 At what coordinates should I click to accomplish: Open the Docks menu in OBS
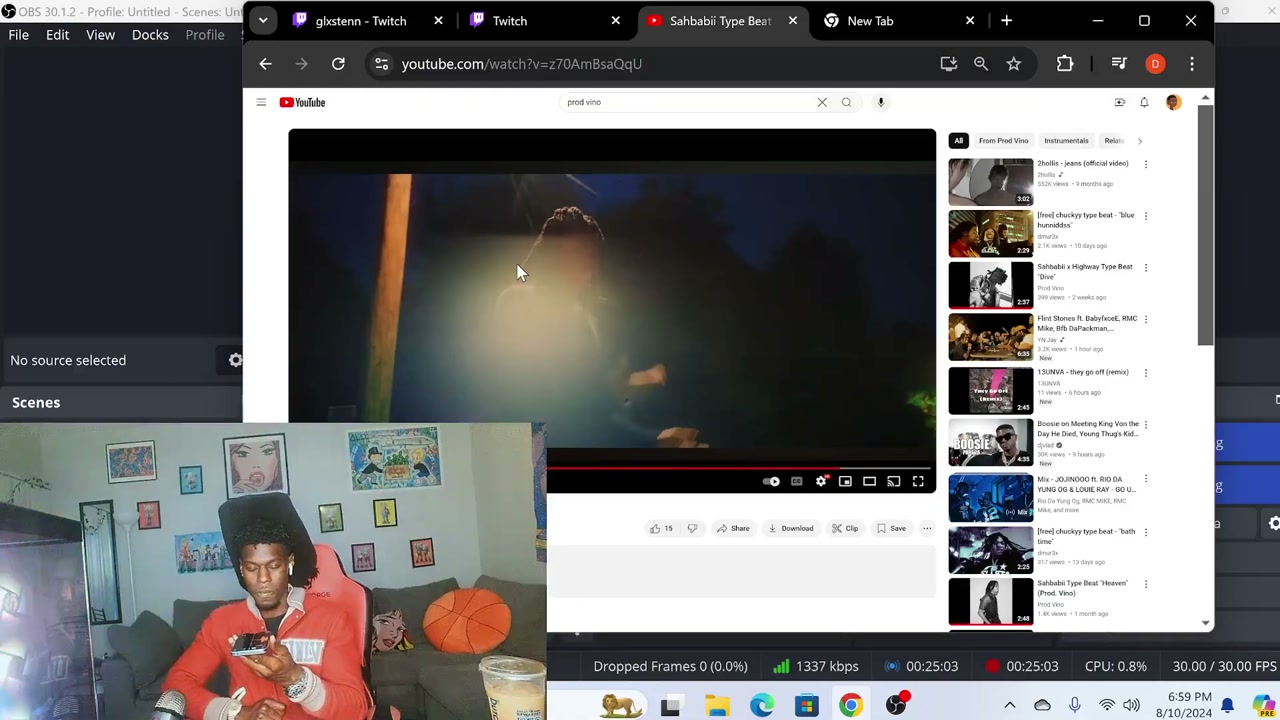pyautogui.click(x=150, y=35)
